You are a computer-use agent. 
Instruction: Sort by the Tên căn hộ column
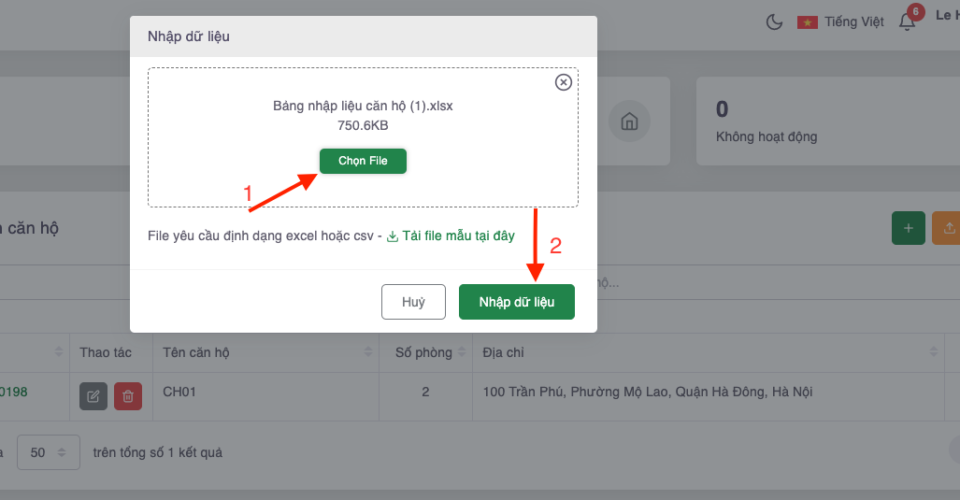[263, 353]
